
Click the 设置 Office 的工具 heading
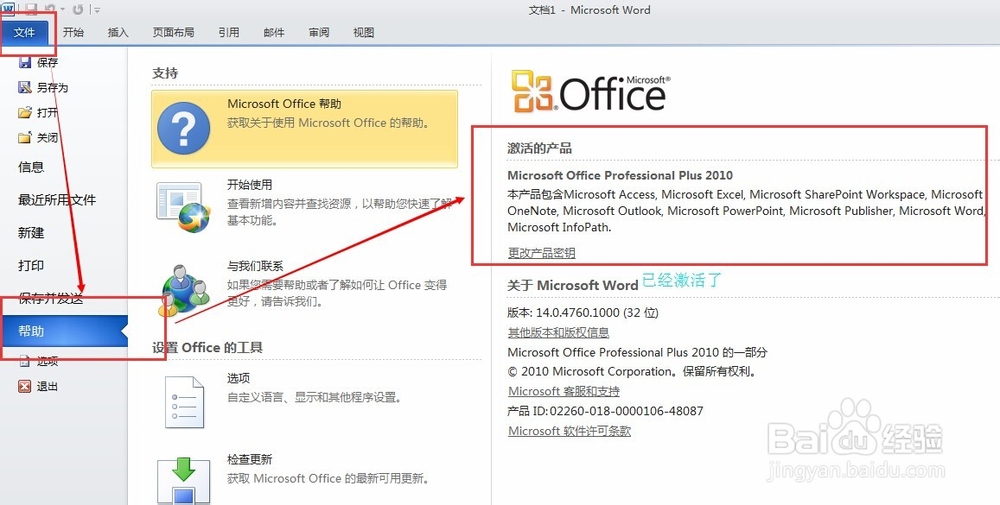pos(207,348)
